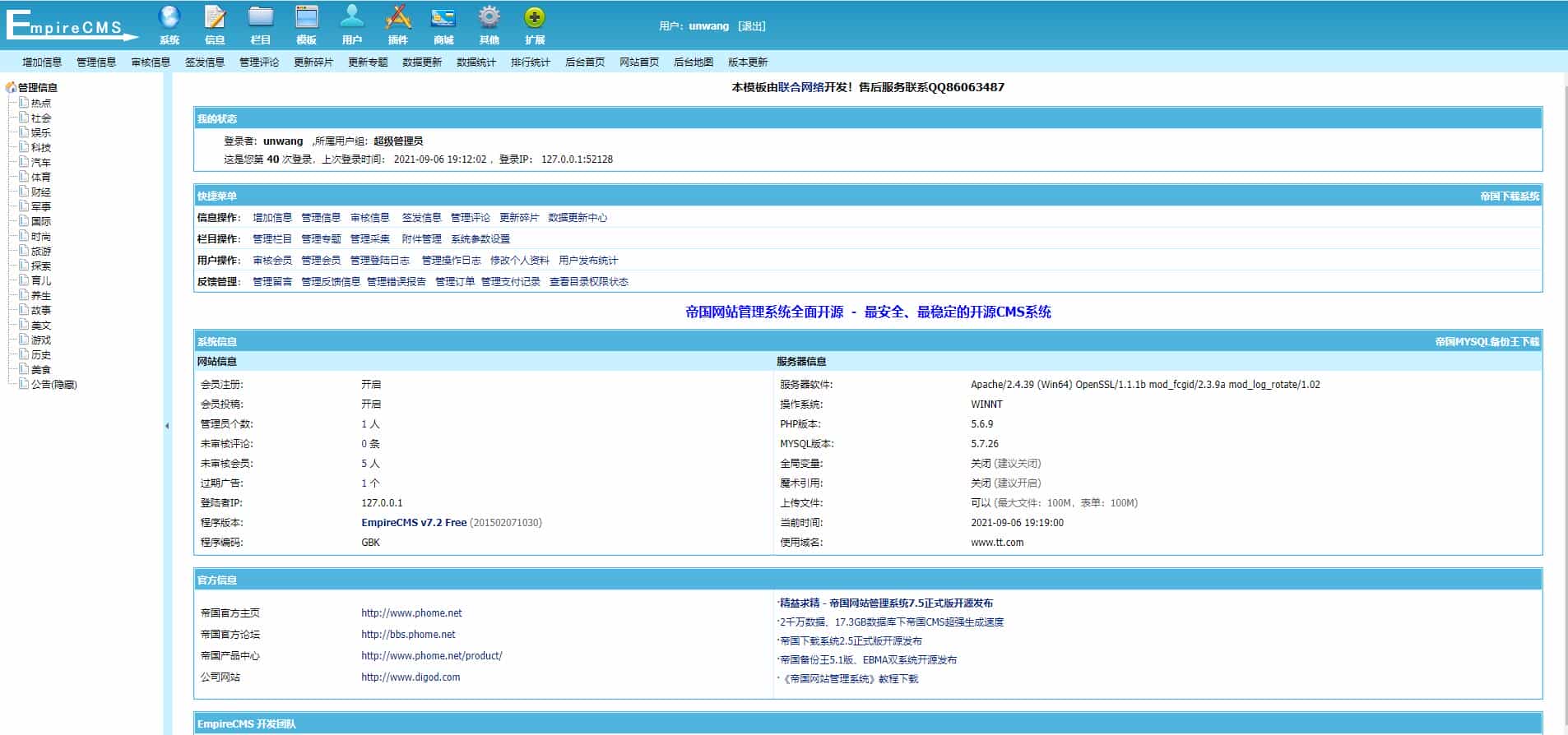Visit http://www.phome.net/product/ link

(x=432, y=656)
